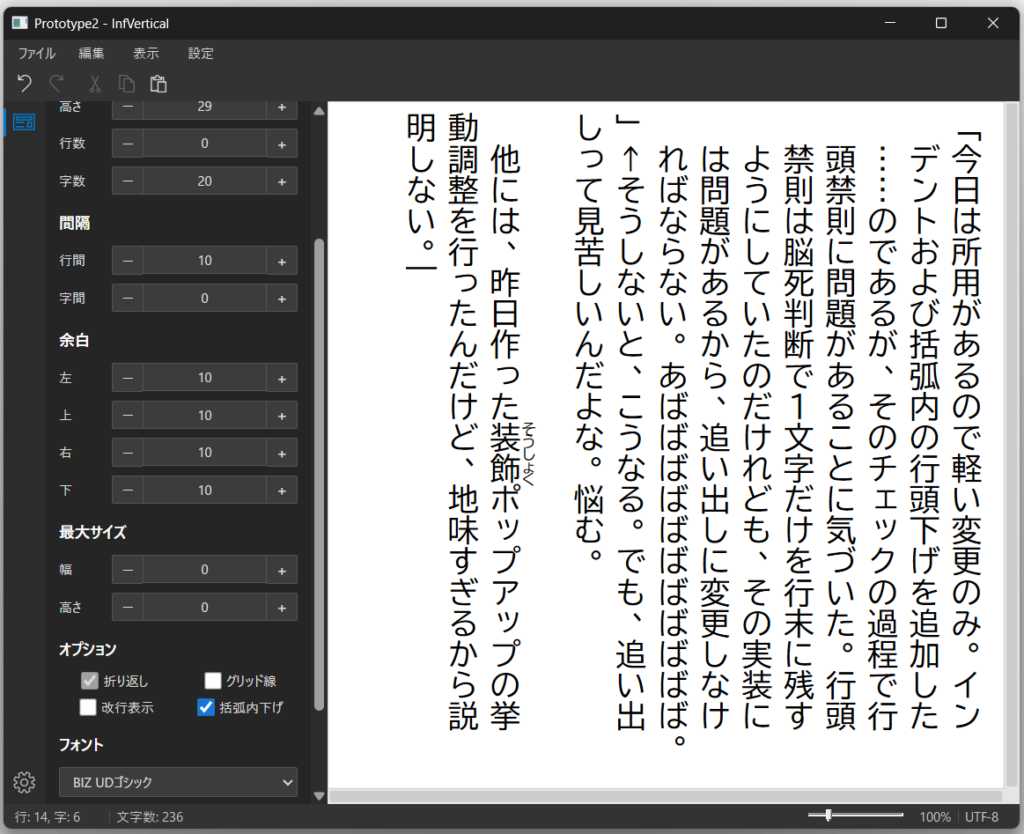Click the UTF-8 encoding label
The height and width of the screenshot is (834, 1024).
pyautogui.click(x=981, y=817)
